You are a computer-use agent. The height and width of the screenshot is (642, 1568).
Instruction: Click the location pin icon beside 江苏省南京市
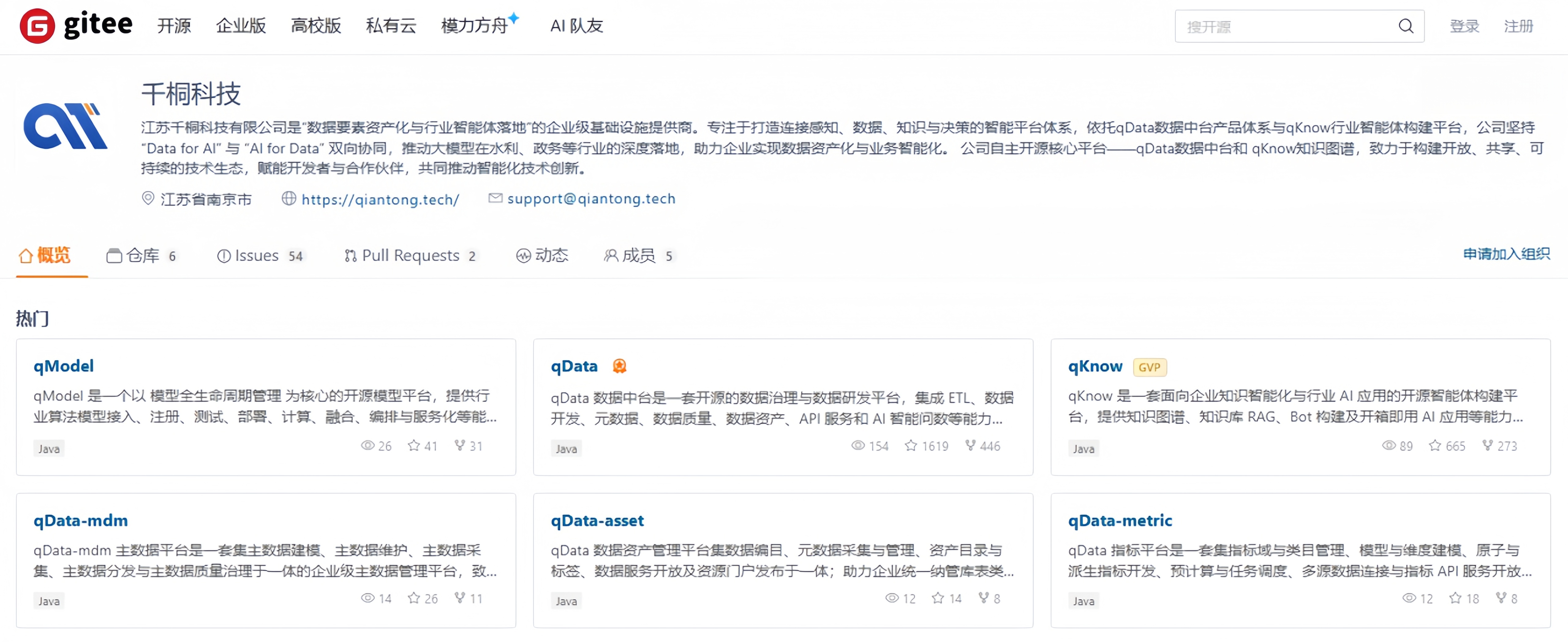pos(148,198)
